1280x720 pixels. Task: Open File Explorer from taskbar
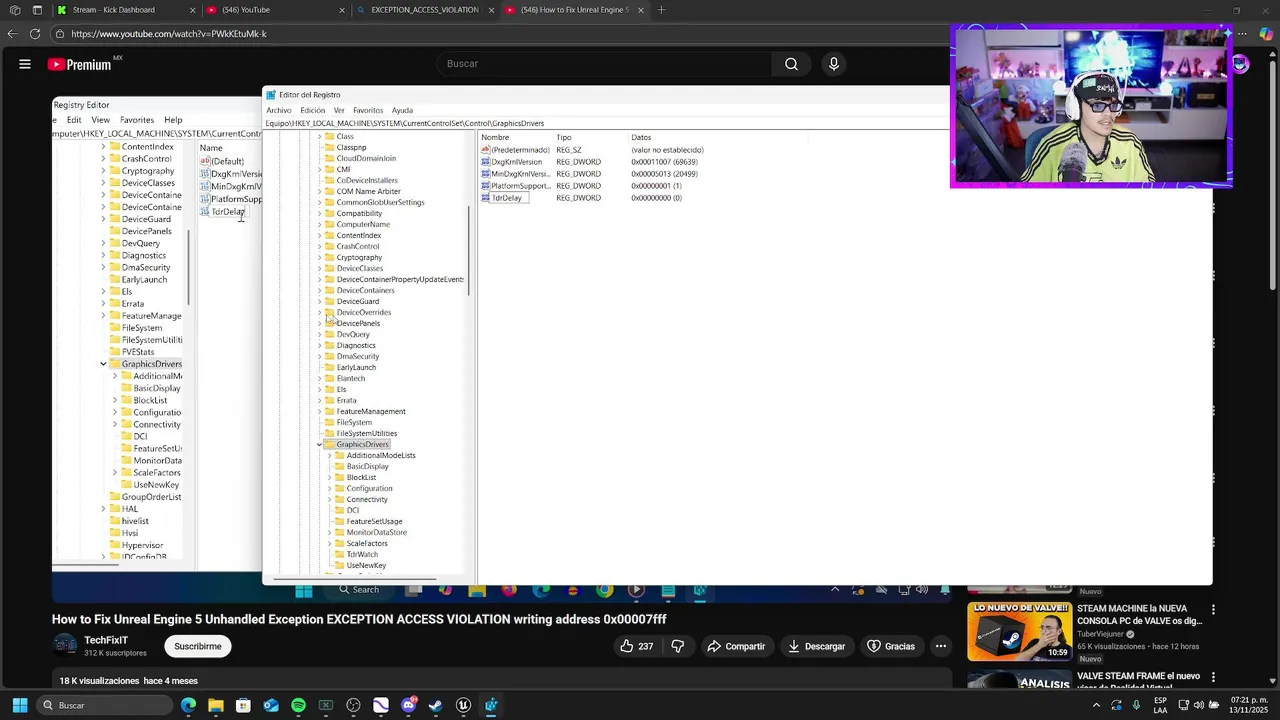tap(216, 705)
